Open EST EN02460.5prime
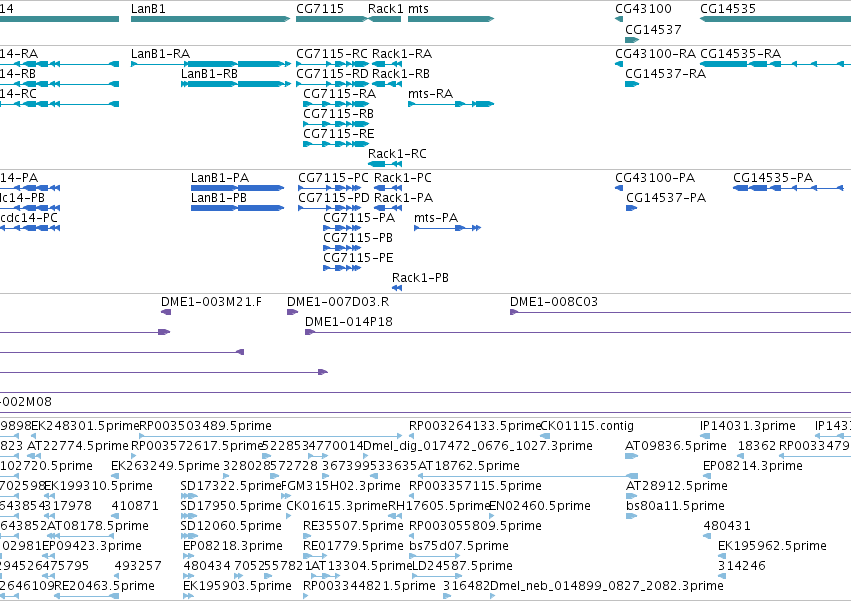Image resolution: width=851 pixels, height=601 pixels. pyautogui.click(x=493, y=516)
